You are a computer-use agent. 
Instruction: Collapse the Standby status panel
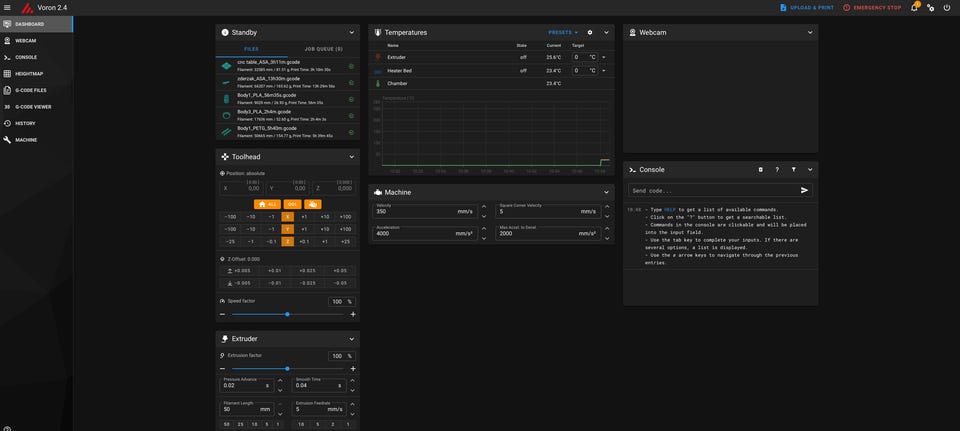point(351,32)
